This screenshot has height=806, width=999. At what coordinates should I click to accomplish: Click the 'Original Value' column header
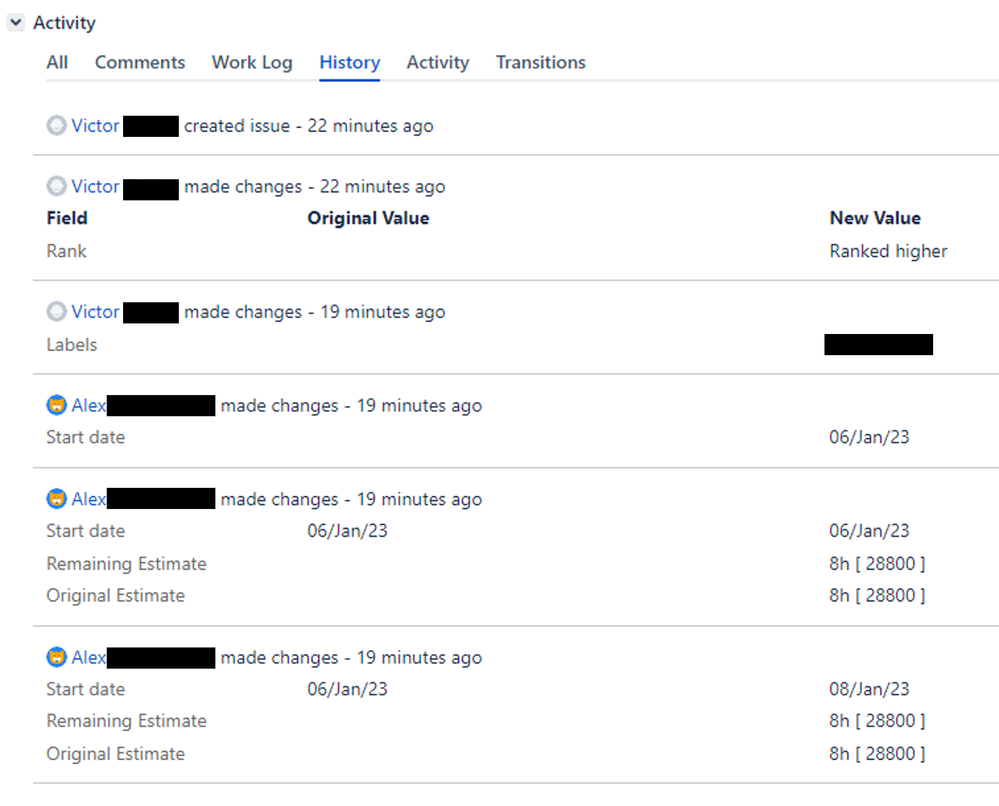(x=368, y=218)
